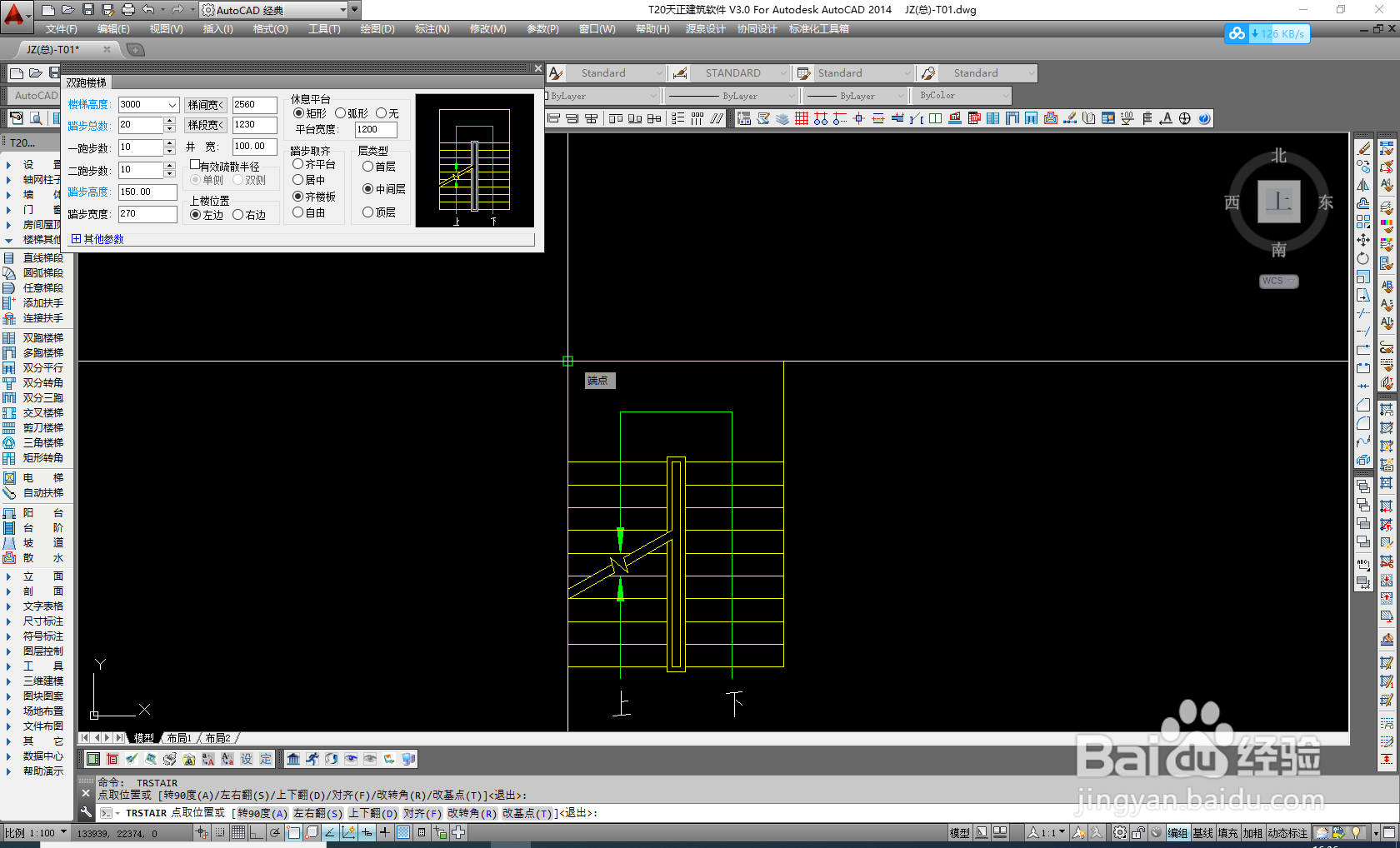Click the 左右翻(S) command option
Image resolution: width=1400 pixels, height=848 pixels.
317,813
